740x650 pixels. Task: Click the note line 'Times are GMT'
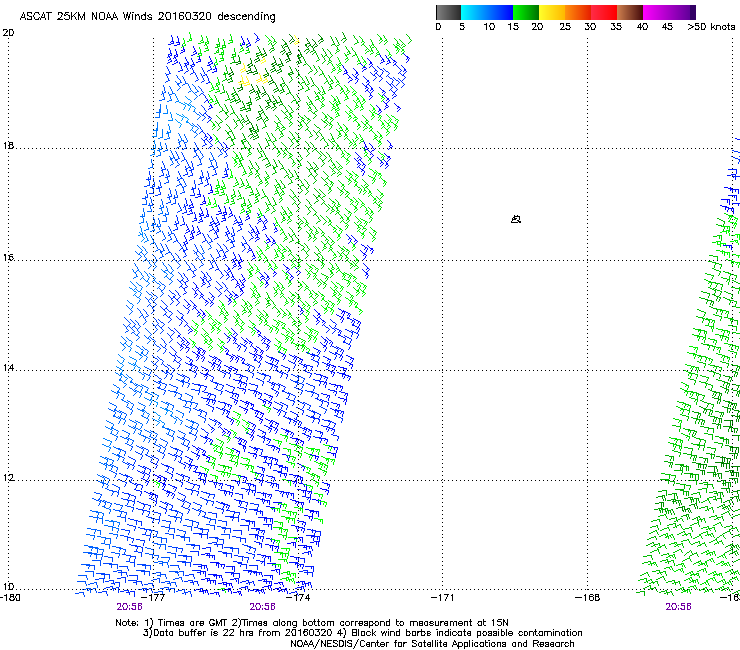click(x=193, y=623)
